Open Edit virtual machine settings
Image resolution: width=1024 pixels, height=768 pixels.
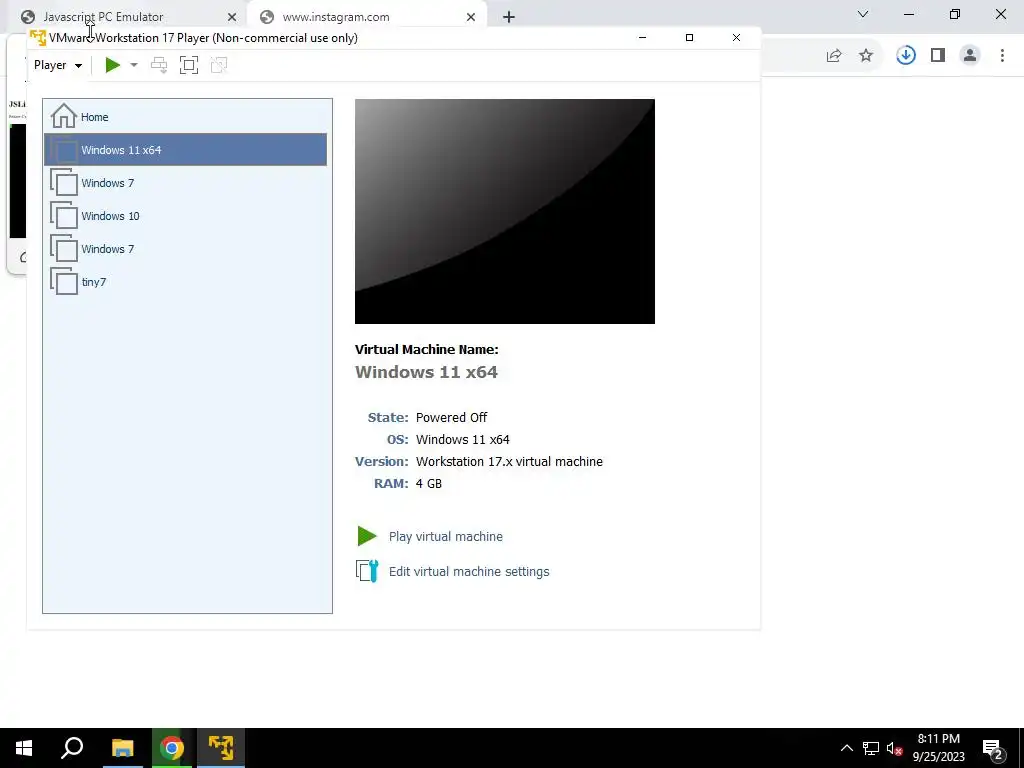pos(469,571)
